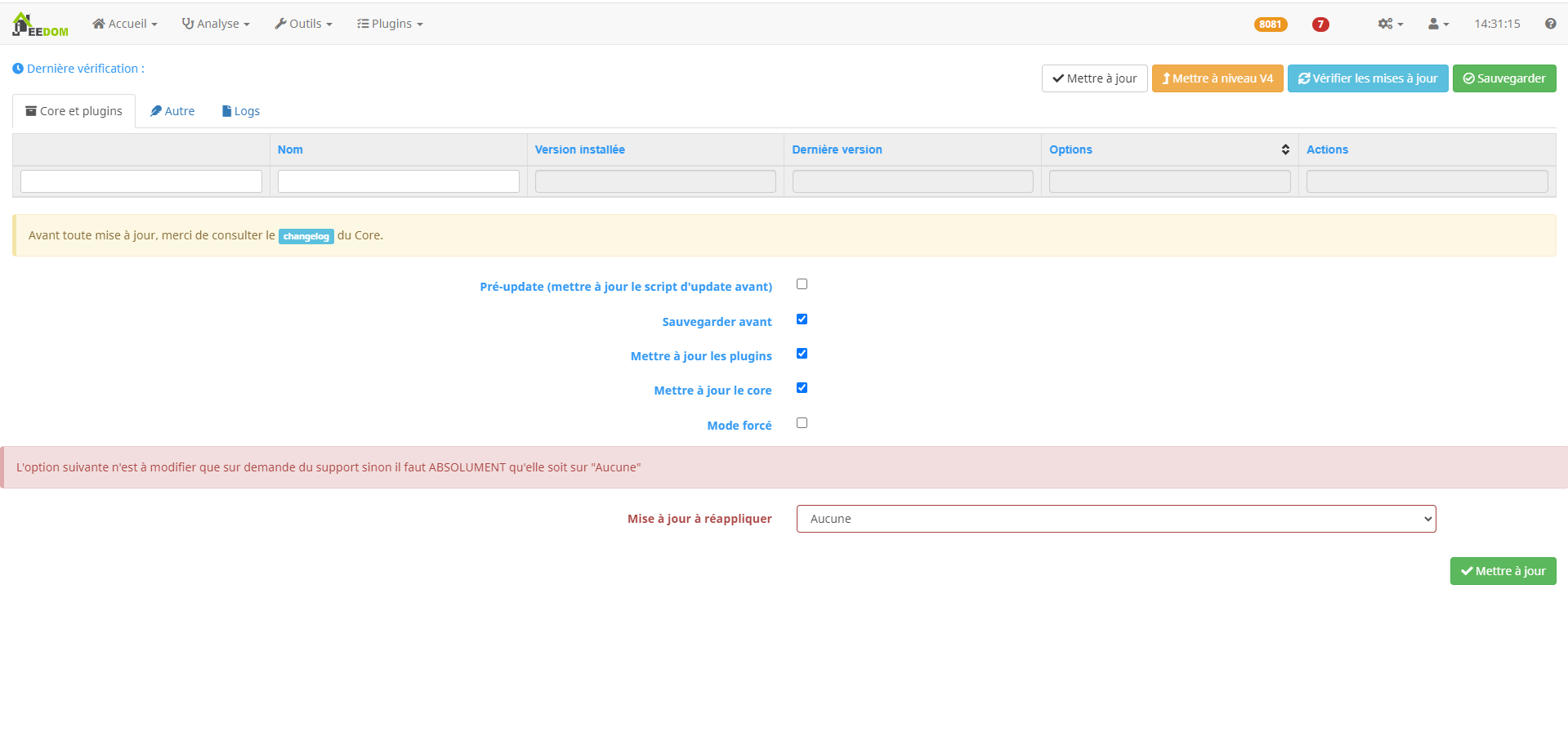Click Mettre à niveau V4 button
This screenshot has height=732, width=1568.
point(1217,78)
